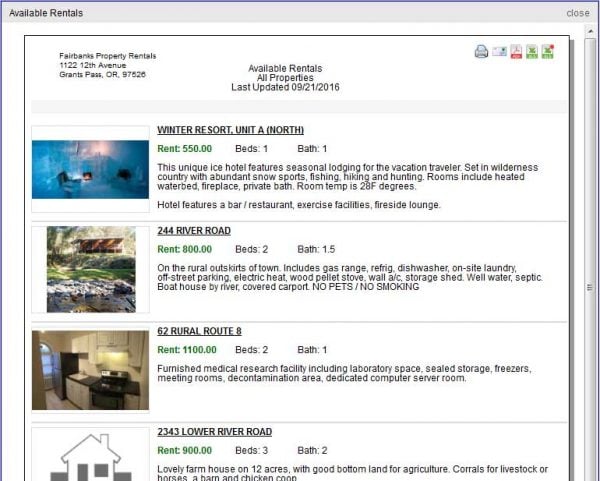Click the Fairbanks Property Rentals company name

(107, 56)
